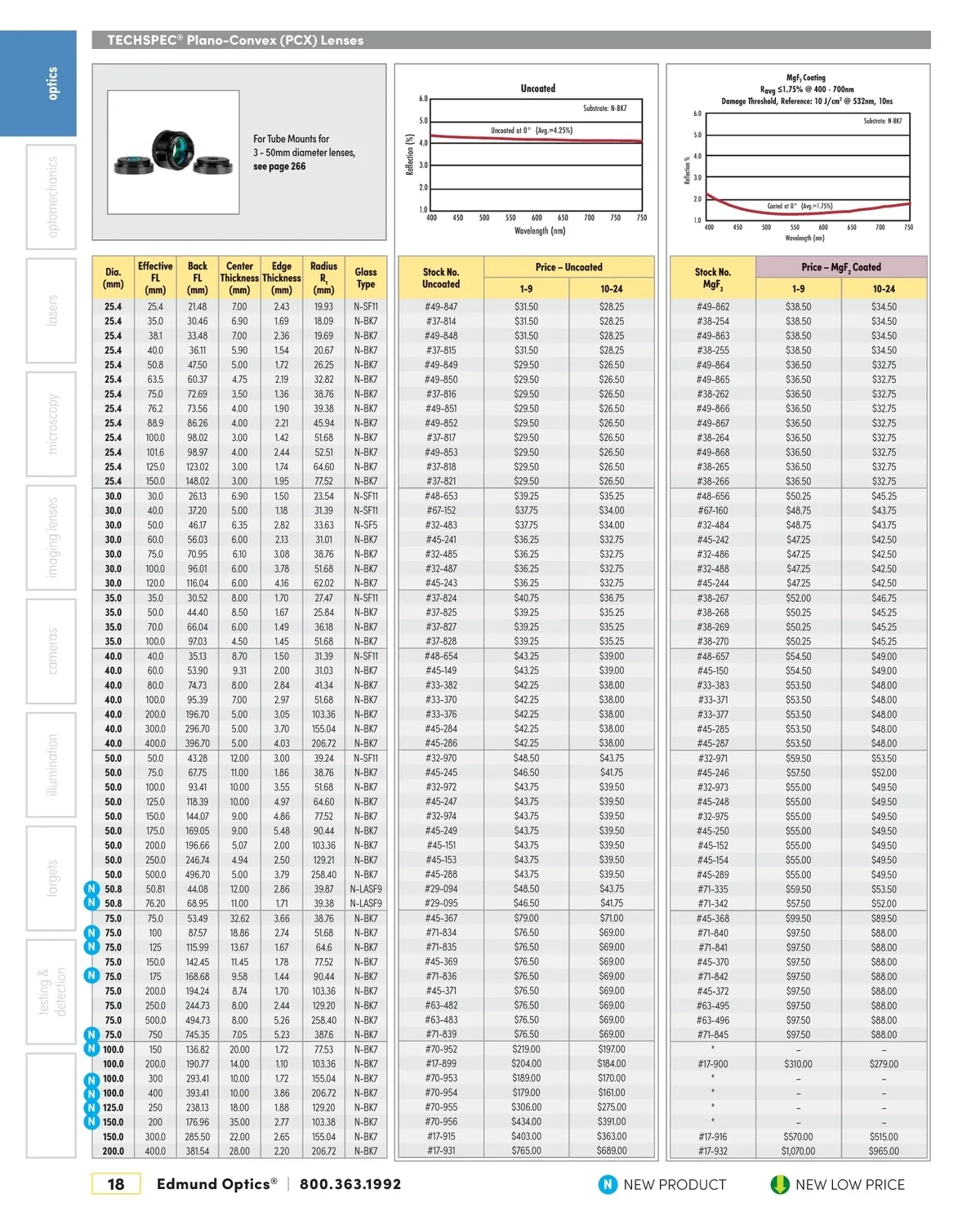The width and height of the screenshot is (980, 1225).
Task: Click the 800.363.1992 phone number
Action: click(x=350, y=1184)
